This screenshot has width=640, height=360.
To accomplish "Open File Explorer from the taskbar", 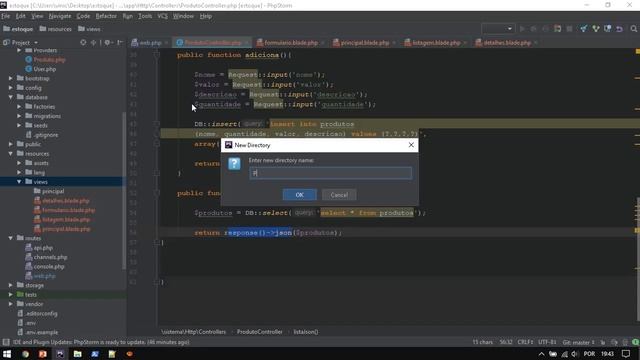I will (77, 354).
